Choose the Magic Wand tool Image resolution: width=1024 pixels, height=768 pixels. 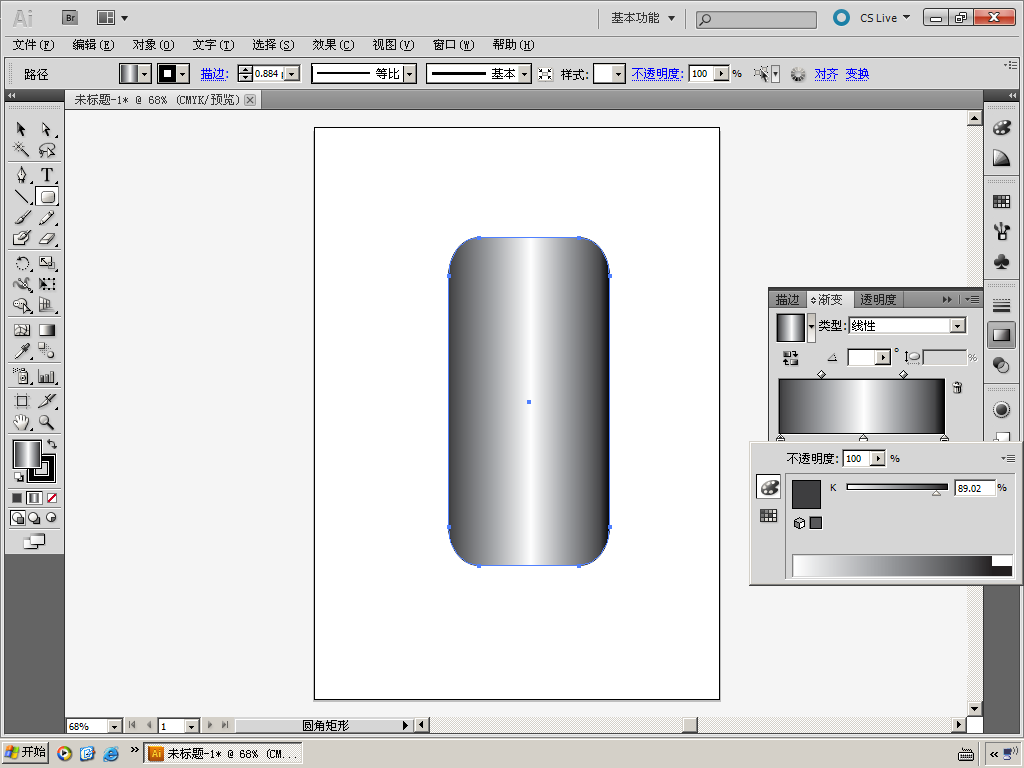point(21,150)
